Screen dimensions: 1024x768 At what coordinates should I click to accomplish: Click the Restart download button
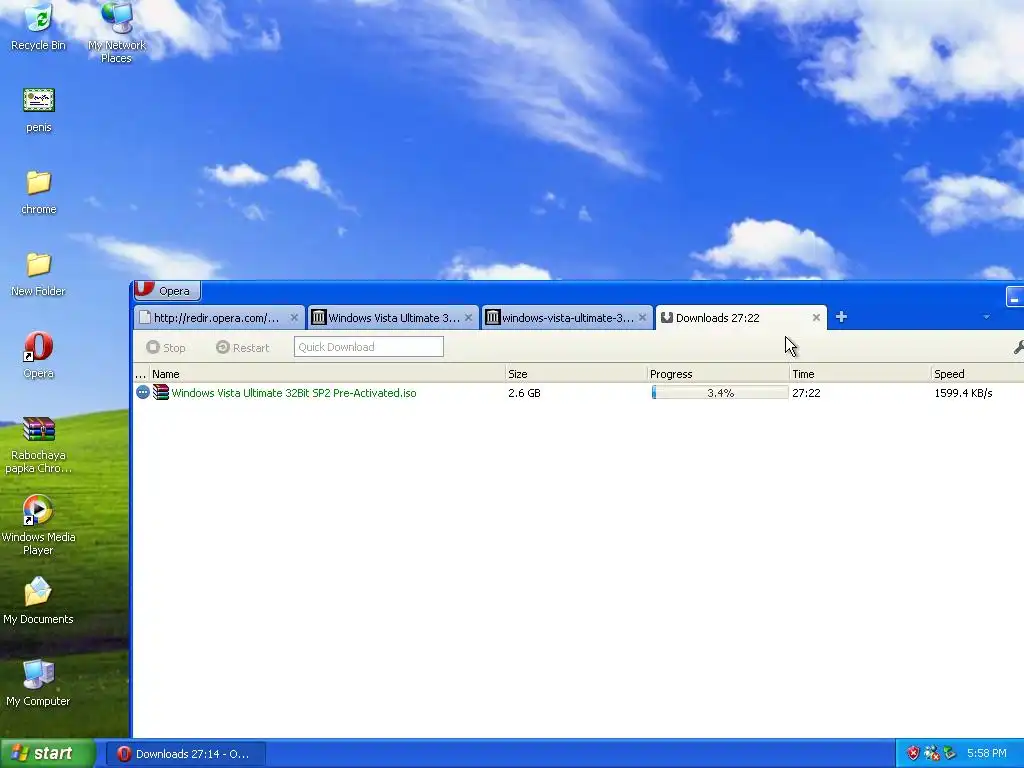(x=242, y=347)
